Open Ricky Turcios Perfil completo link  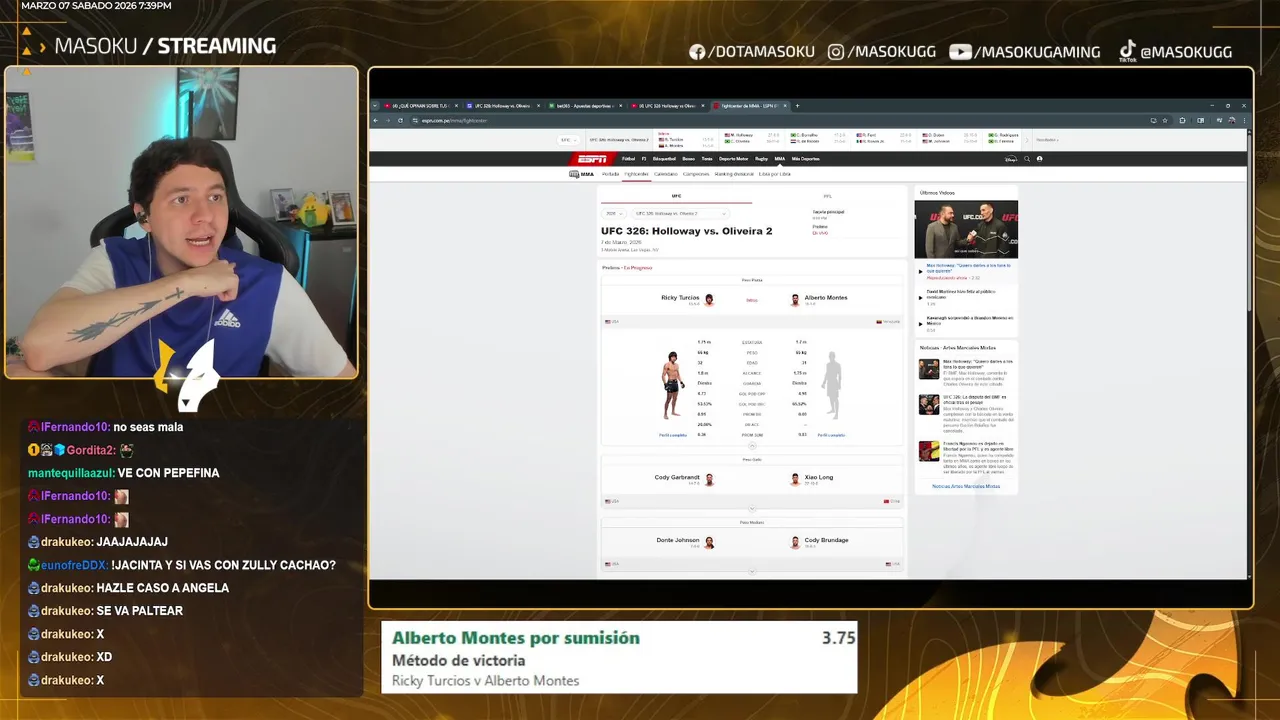pos(673,435)
